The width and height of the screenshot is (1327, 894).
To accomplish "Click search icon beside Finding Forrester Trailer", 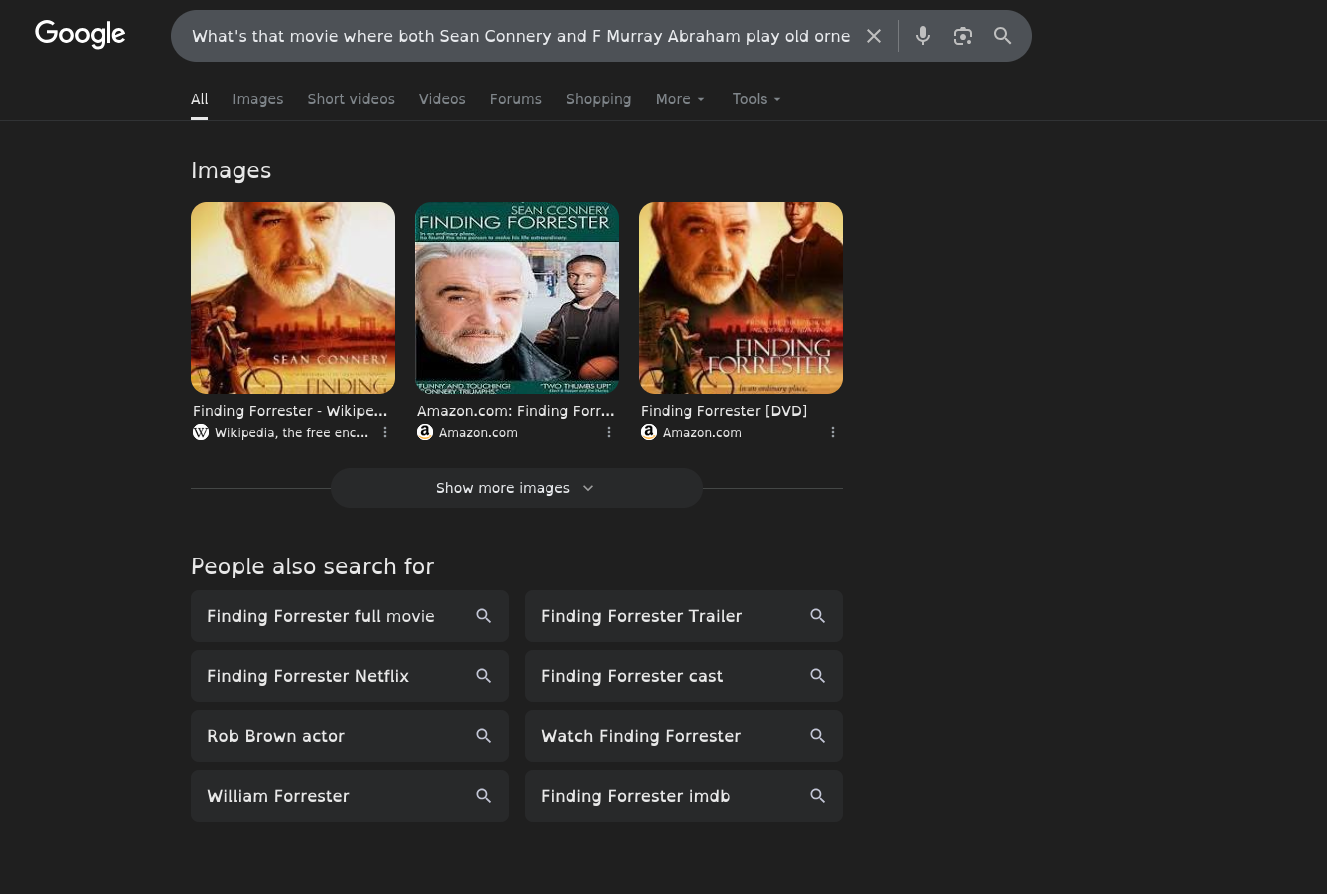I will tap(817, 616).
